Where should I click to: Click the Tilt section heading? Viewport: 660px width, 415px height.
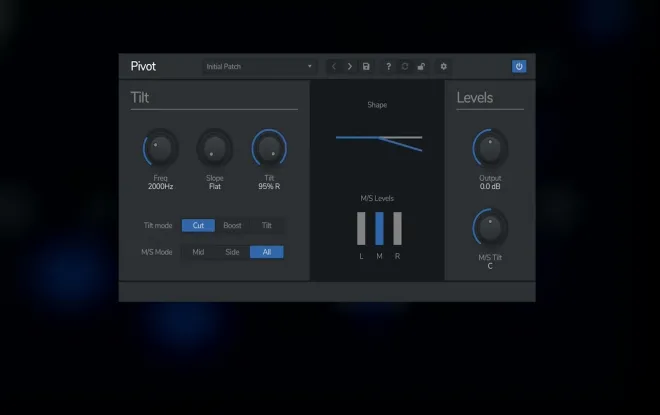coord(140,98)
